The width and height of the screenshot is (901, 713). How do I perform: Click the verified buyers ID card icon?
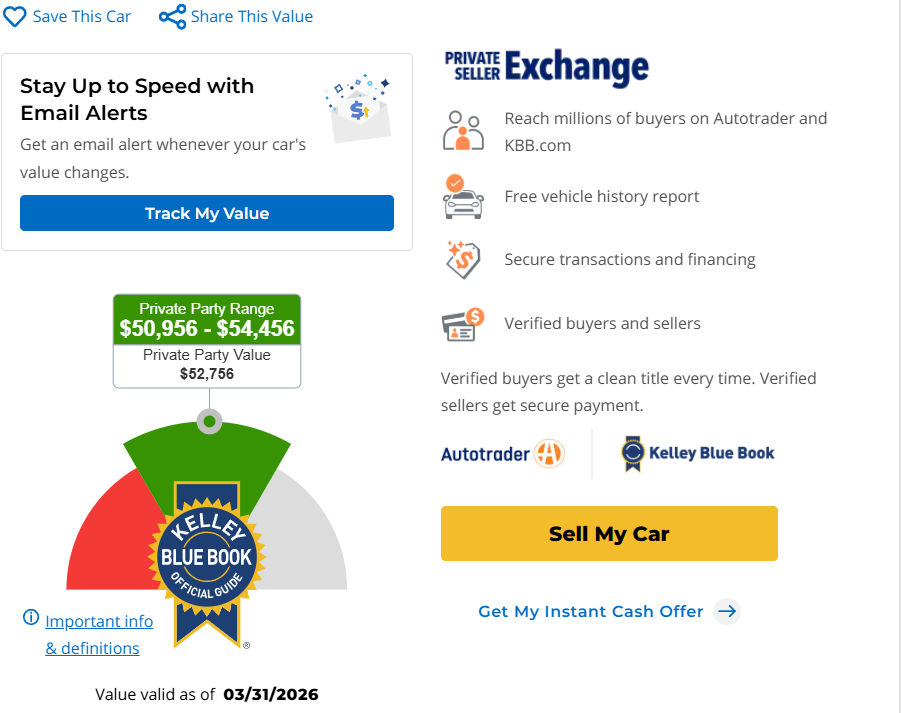click(463, 323)
